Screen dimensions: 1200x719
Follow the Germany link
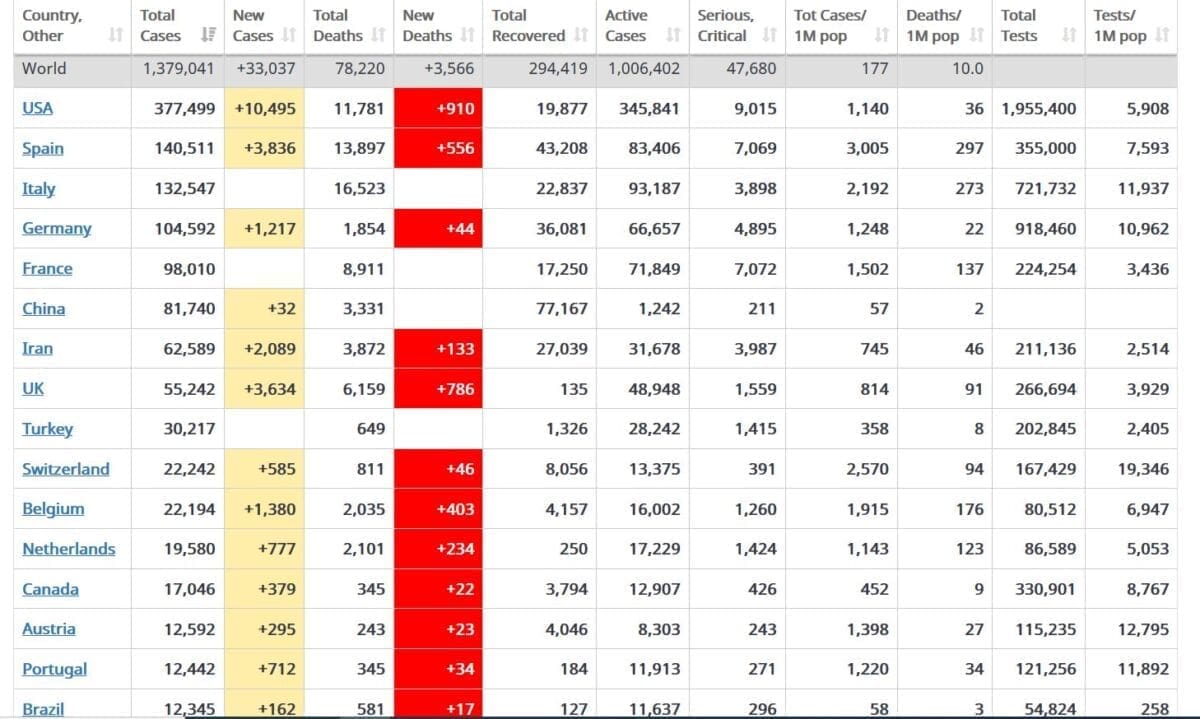tap(56, 228)
